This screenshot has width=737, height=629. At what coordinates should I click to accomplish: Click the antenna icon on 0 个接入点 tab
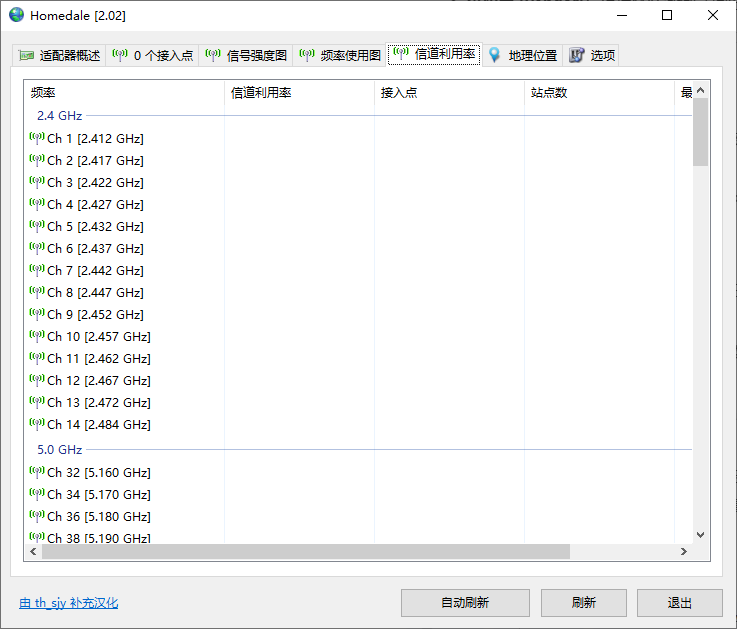pos(120,55)
